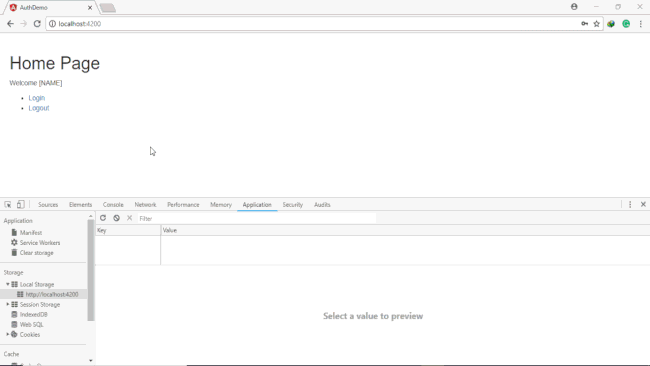Switch to the Sources tab
This screenshot has height=366, width=650.
pyautogui.click(x=48, y=205)
